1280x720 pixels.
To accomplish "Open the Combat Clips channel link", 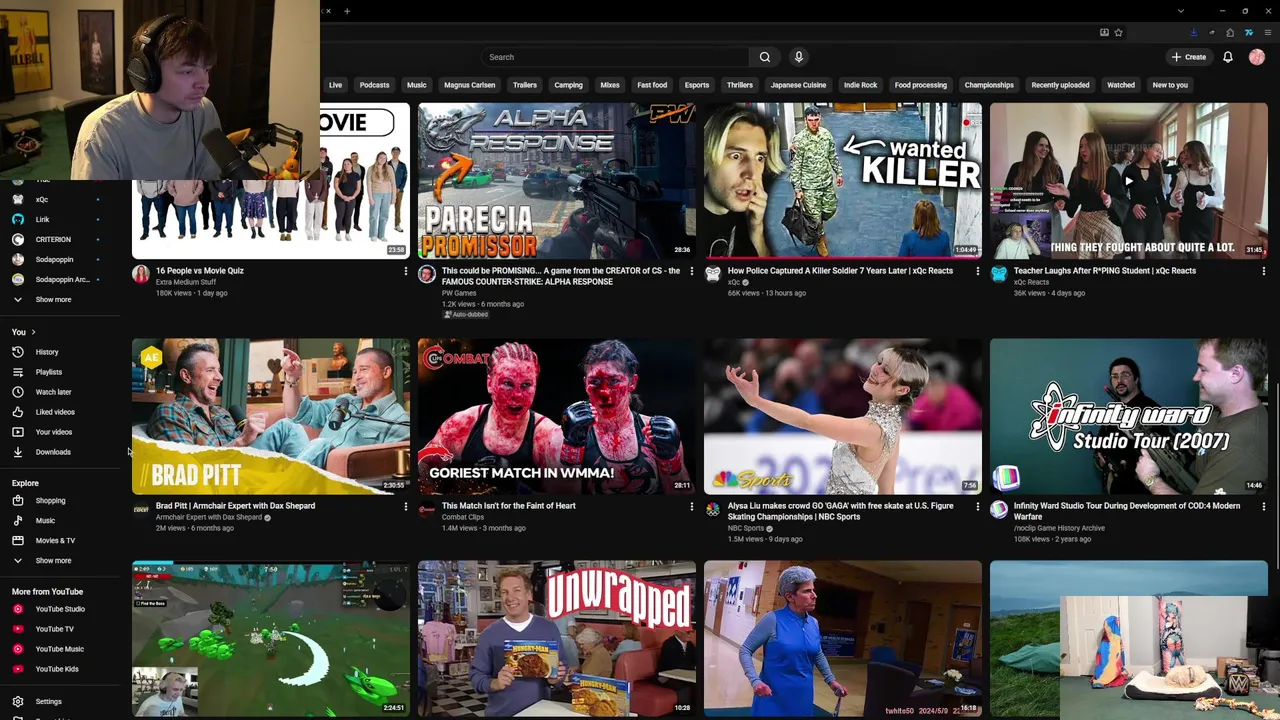I will pos(463,517).
